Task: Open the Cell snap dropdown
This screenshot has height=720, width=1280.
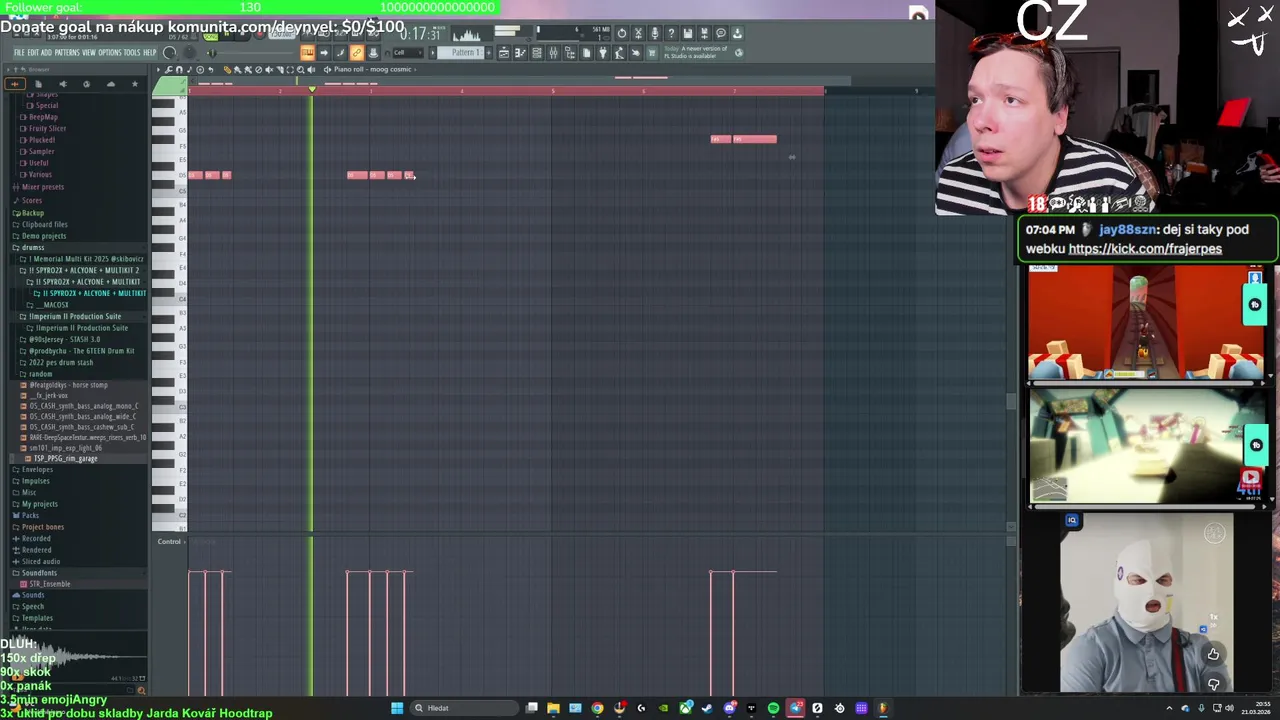Action: 408,53
